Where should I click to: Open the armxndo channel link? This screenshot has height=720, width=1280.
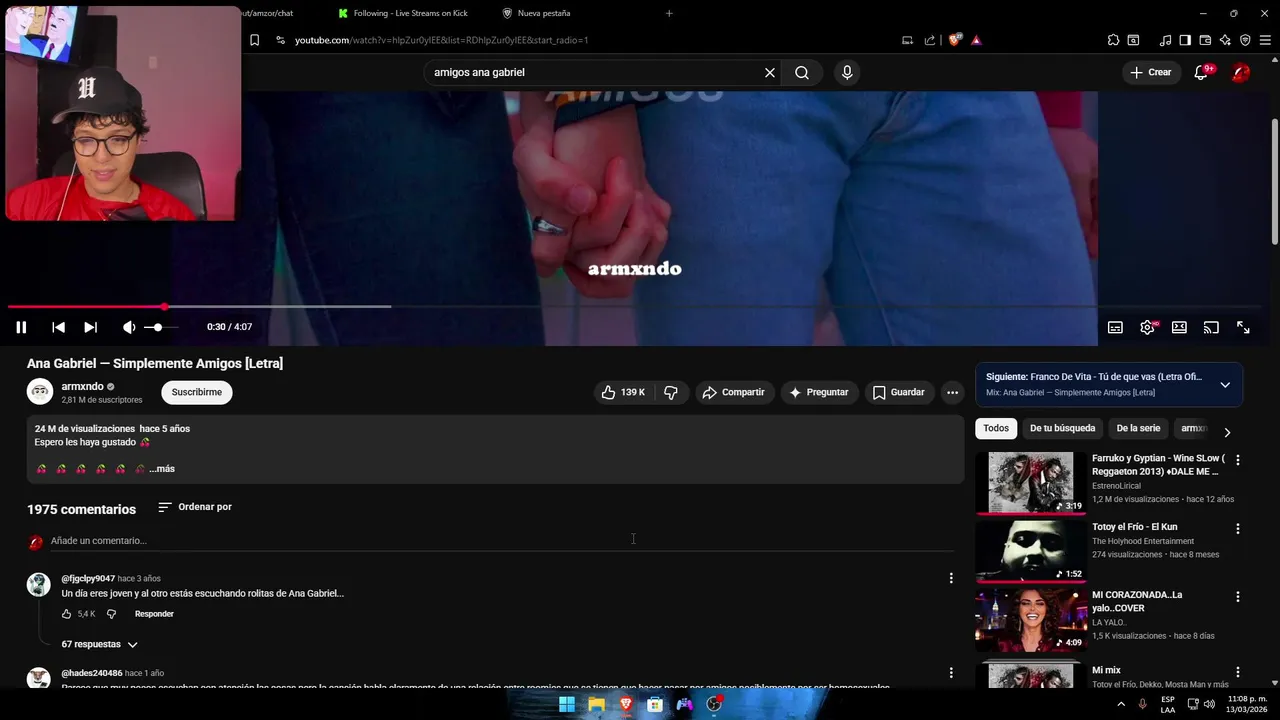82,386
